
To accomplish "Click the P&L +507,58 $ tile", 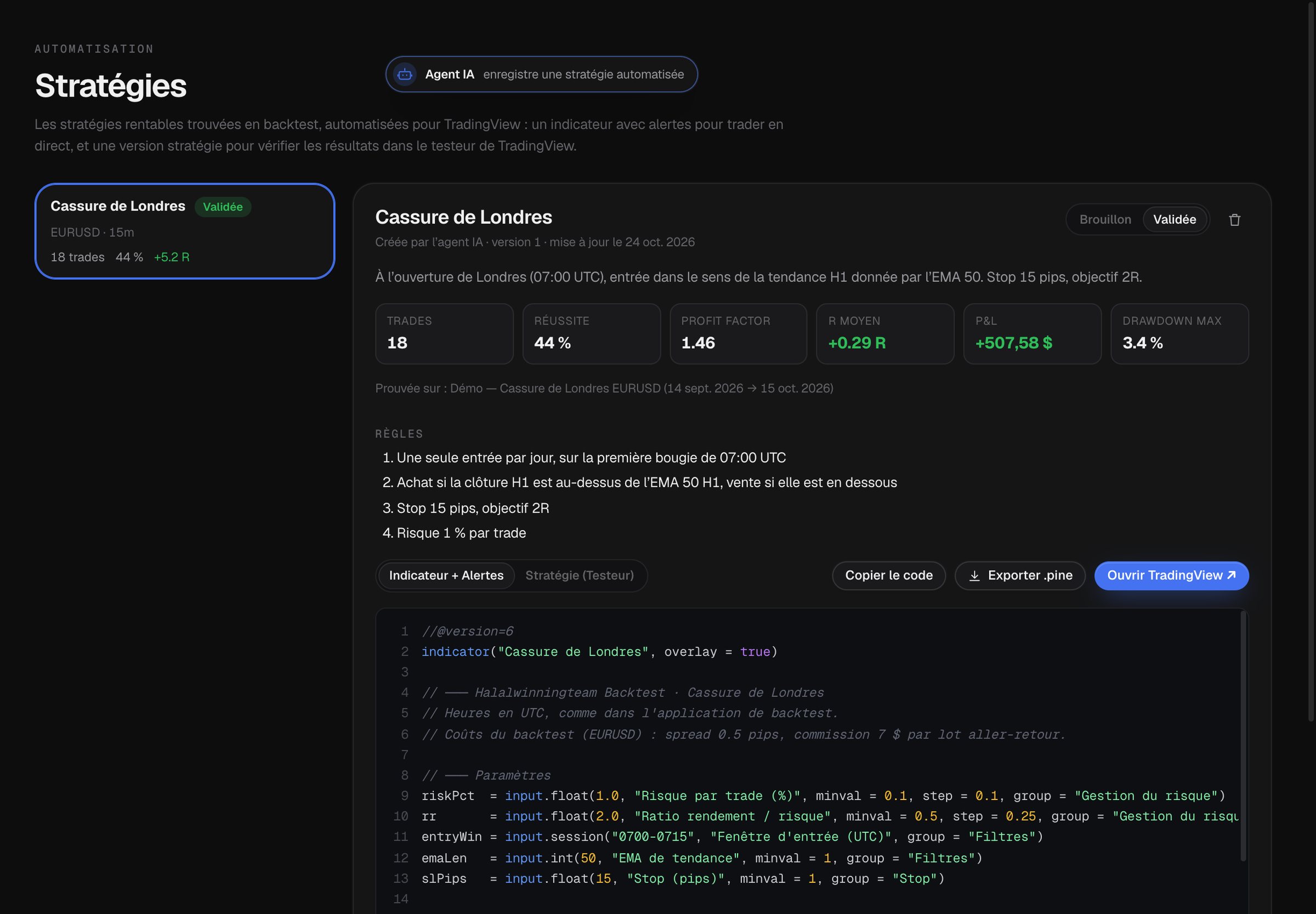I will 1033,334.
